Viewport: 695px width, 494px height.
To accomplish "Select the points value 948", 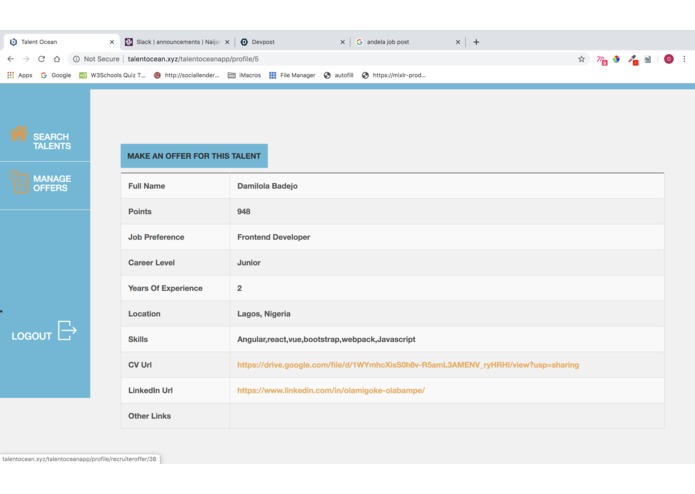I will click(x=243, y=212).
